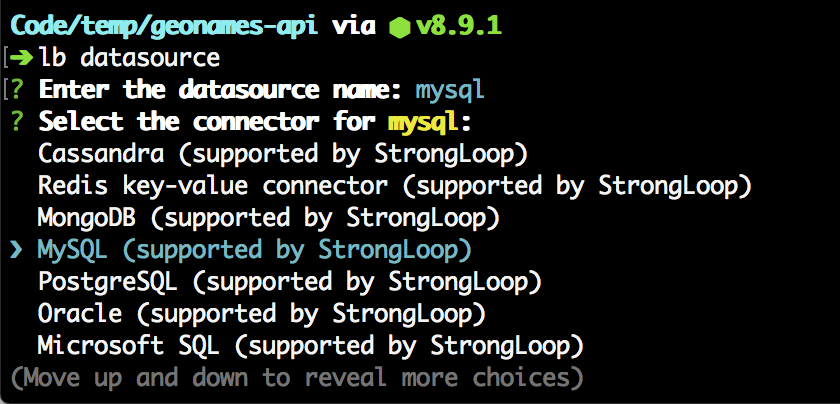Click the Move up and down hint text

click(x=297, y=378)
